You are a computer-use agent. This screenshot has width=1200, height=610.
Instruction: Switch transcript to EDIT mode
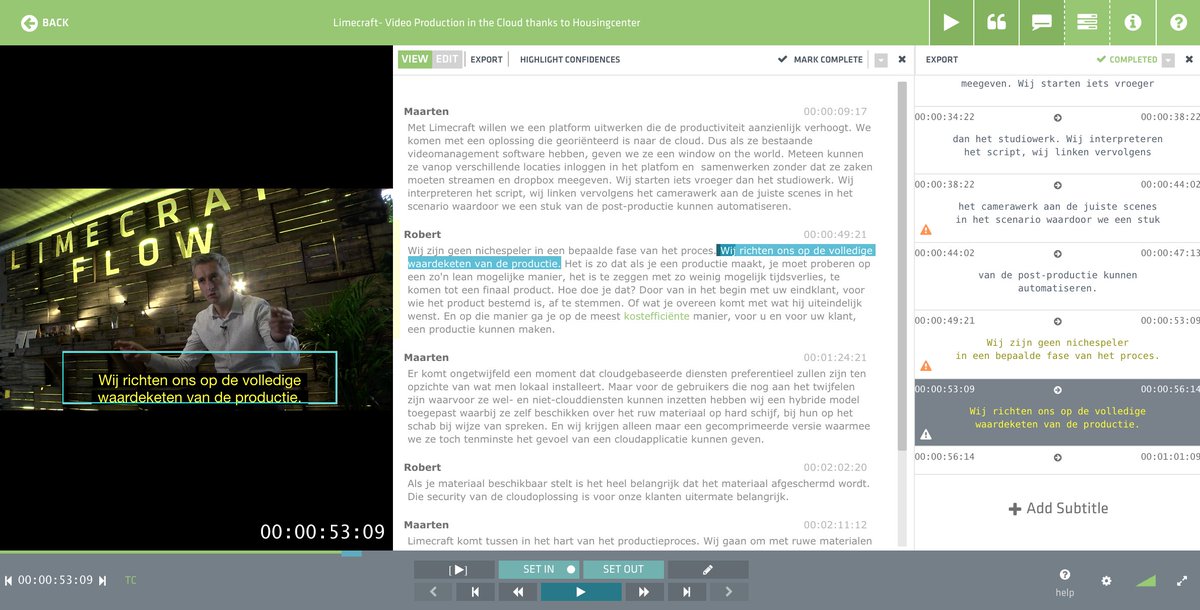447,59
